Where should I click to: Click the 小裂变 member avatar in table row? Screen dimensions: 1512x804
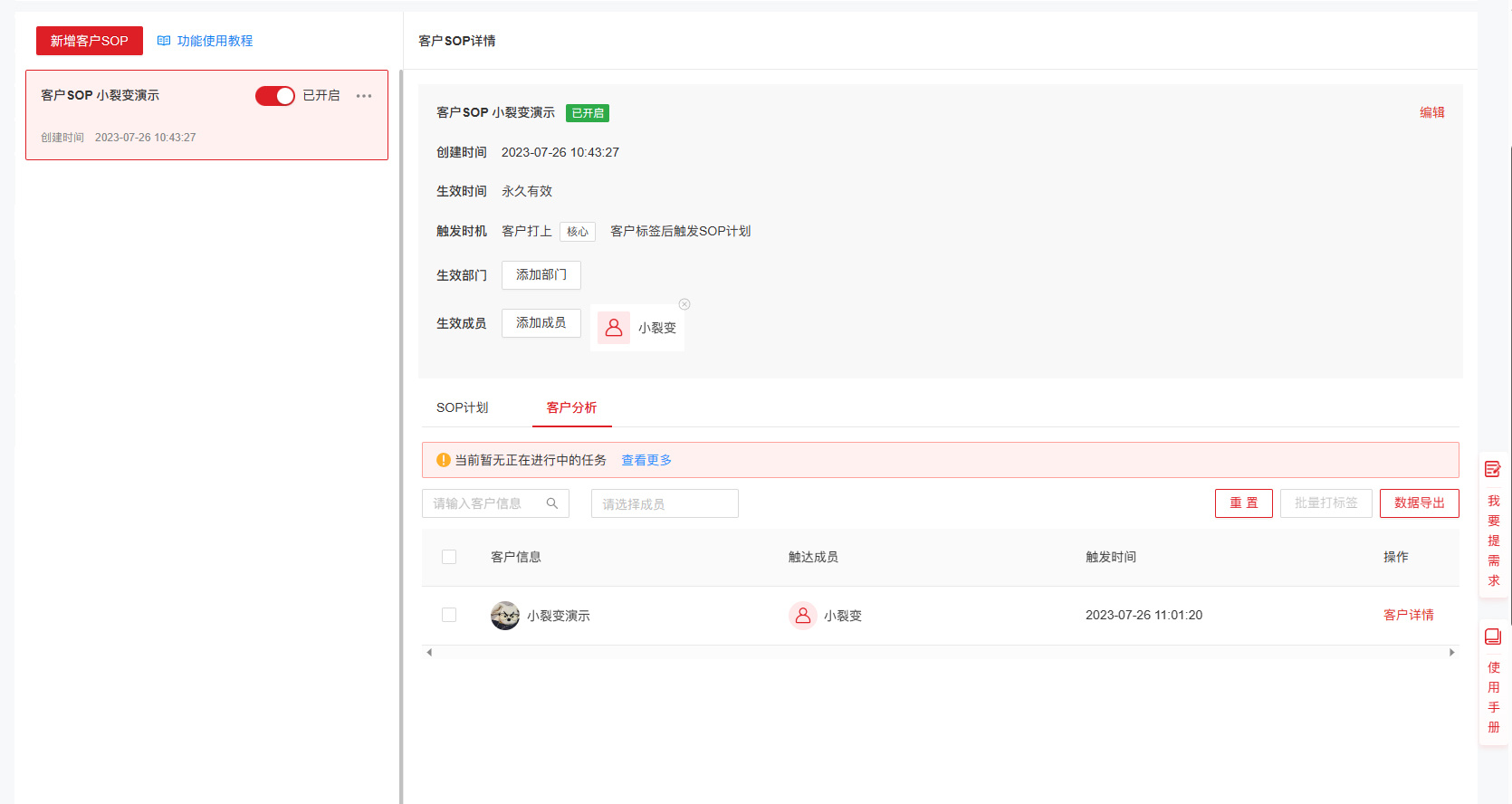[802, 616]
